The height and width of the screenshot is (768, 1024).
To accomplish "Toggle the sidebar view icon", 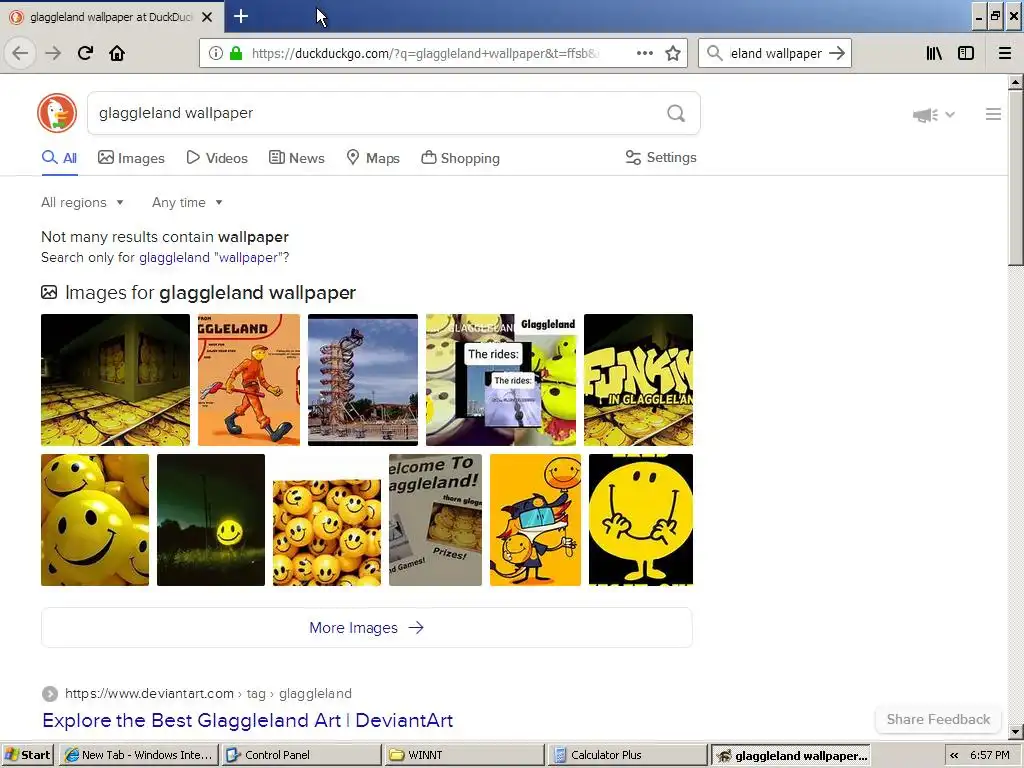I will tap(966, 53).
